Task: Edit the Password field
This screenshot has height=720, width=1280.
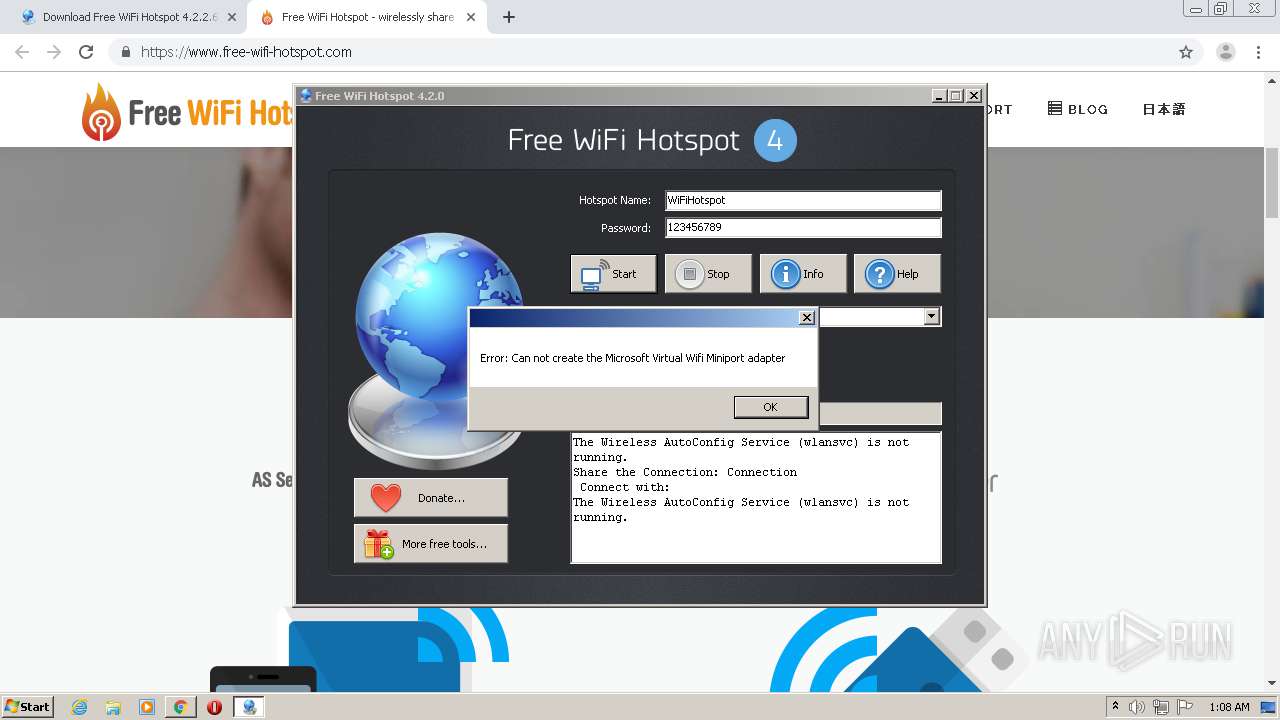Action: pyautogui.click(x=803, y=228)
